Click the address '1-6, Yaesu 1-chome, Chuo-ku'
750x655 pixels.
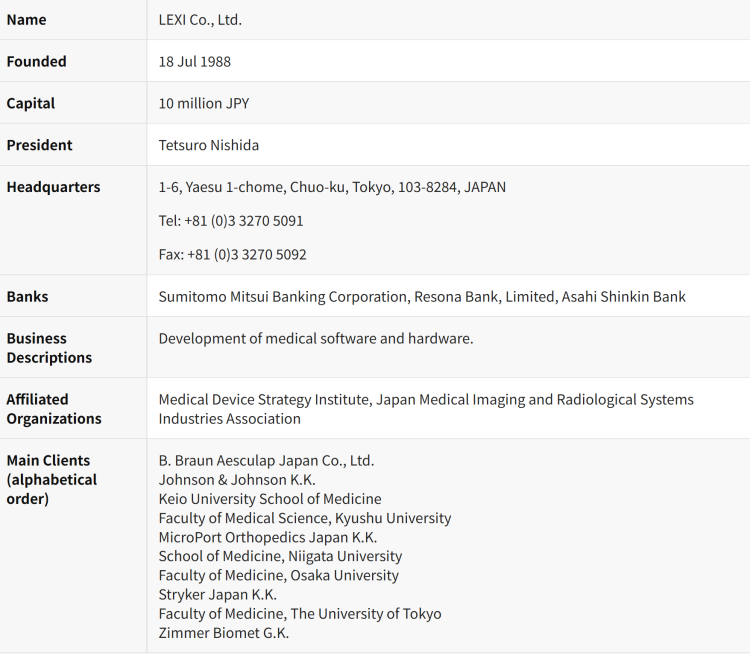[x=253, y=187]
